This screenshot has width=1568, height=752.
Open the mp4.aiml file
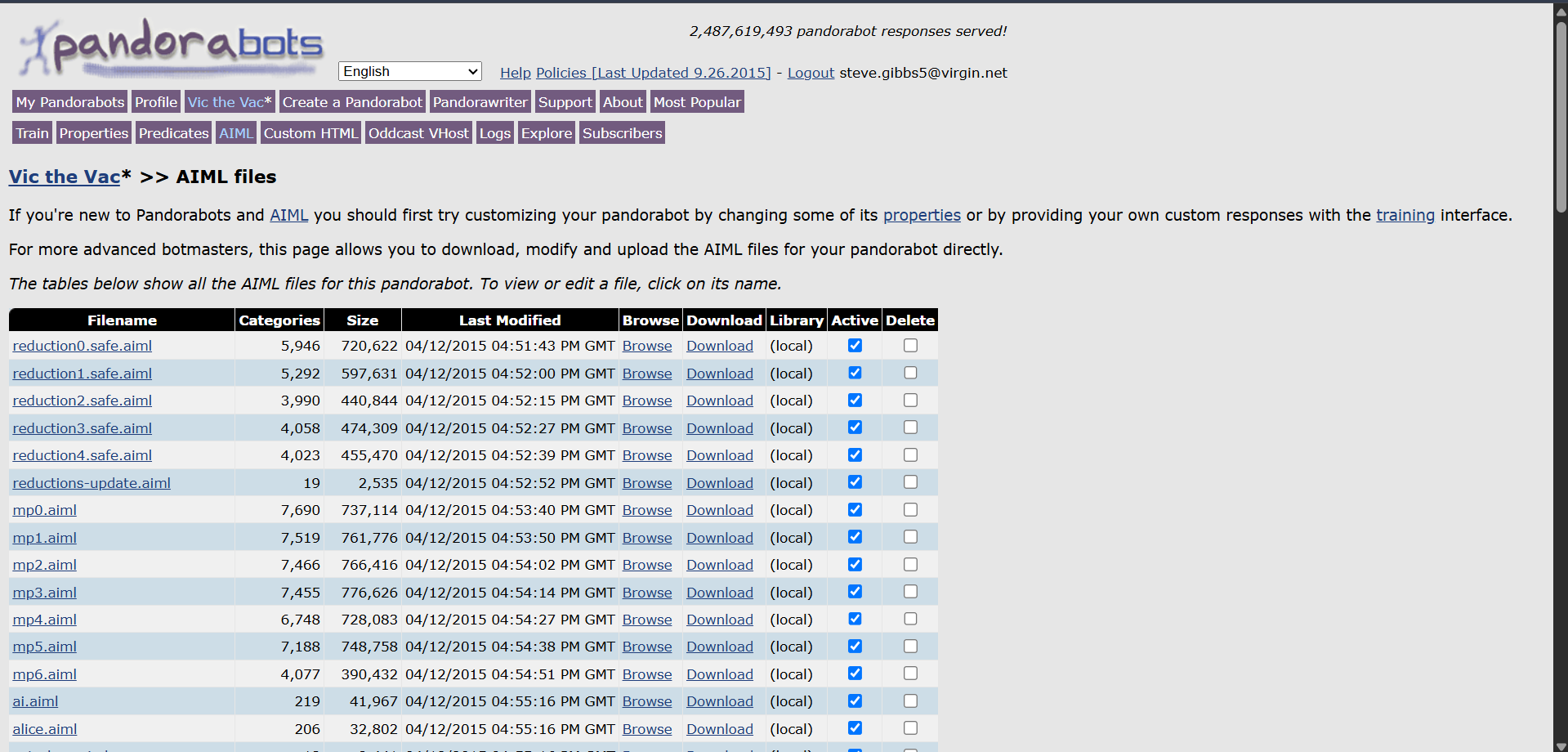[x=45, y=620]
